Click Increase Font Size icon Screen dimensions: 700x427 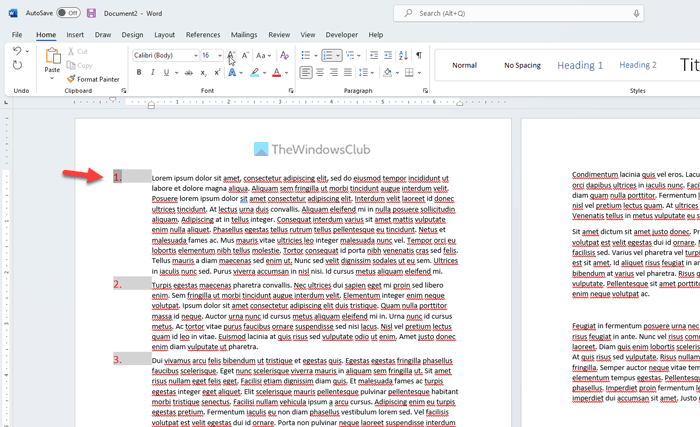[231, 55]
